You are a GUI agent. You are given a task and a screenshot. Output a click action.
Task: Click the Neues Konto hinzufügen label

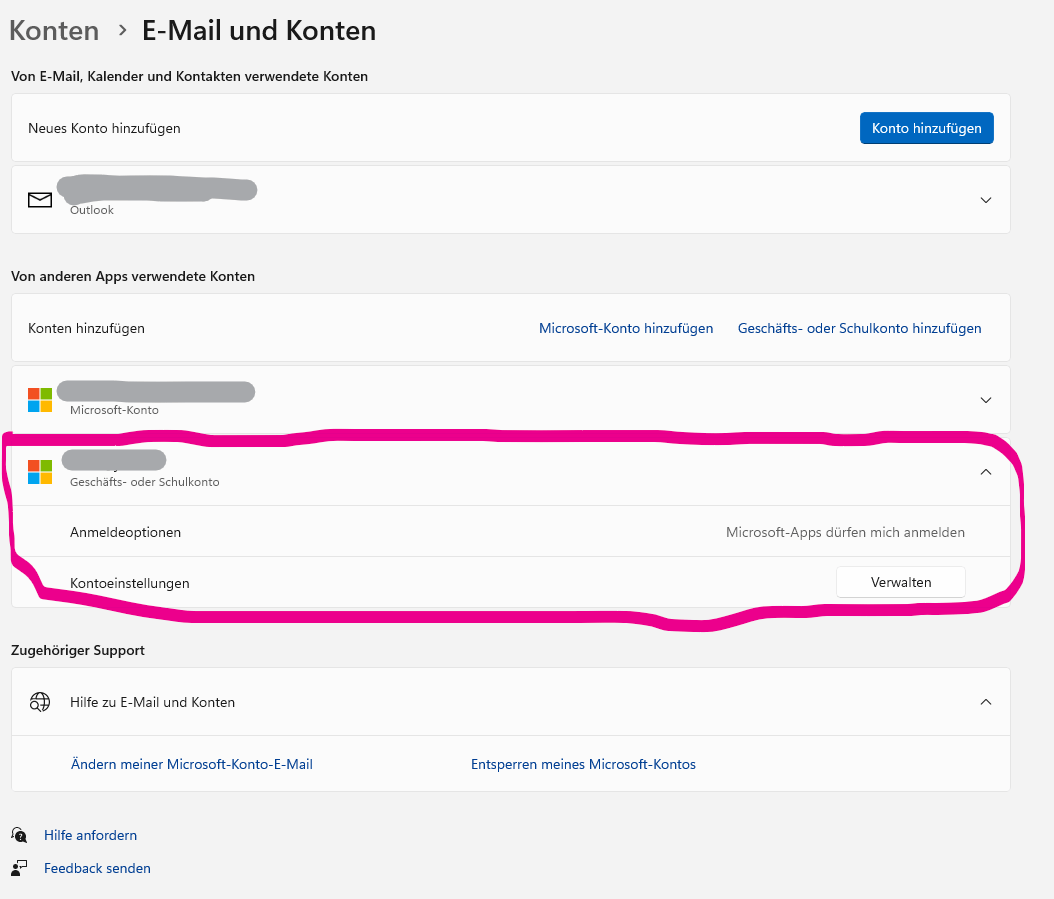pos(104,128)
